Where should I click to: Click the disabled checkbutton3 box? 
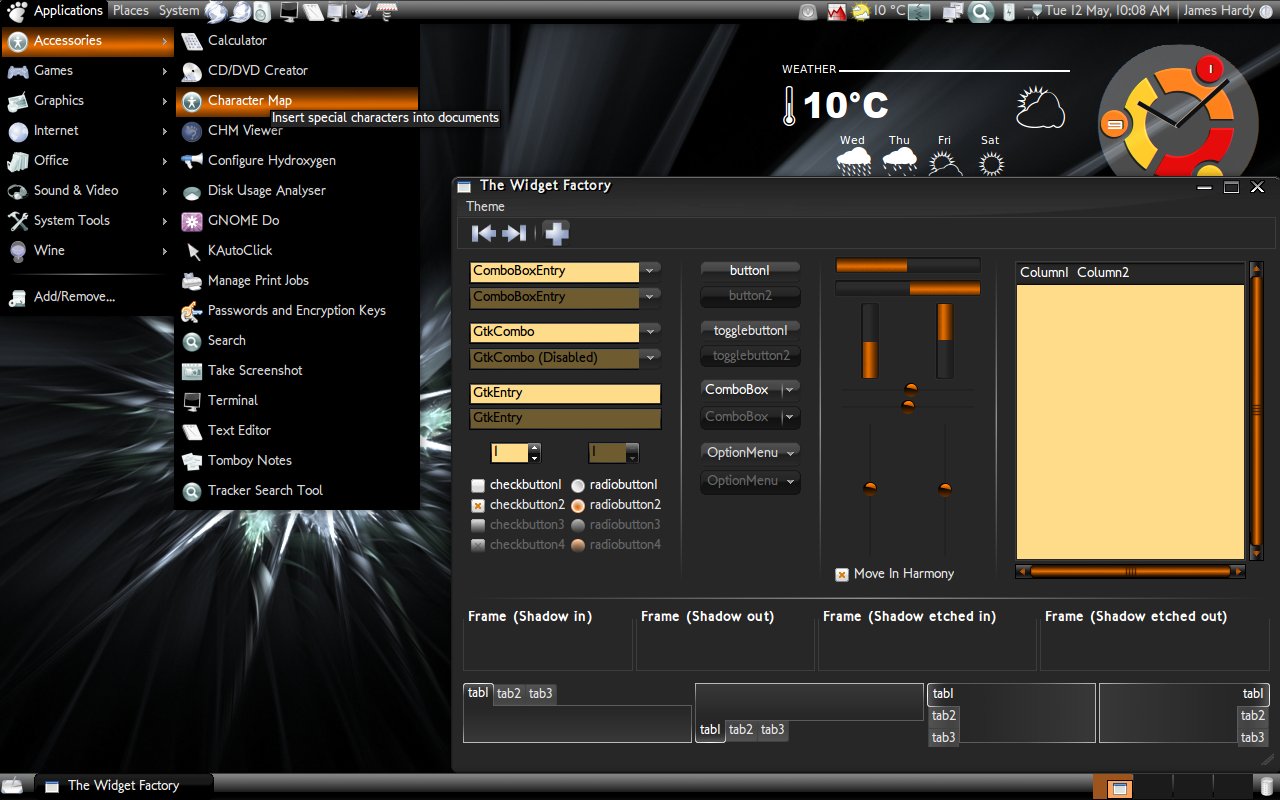[478, 525]
